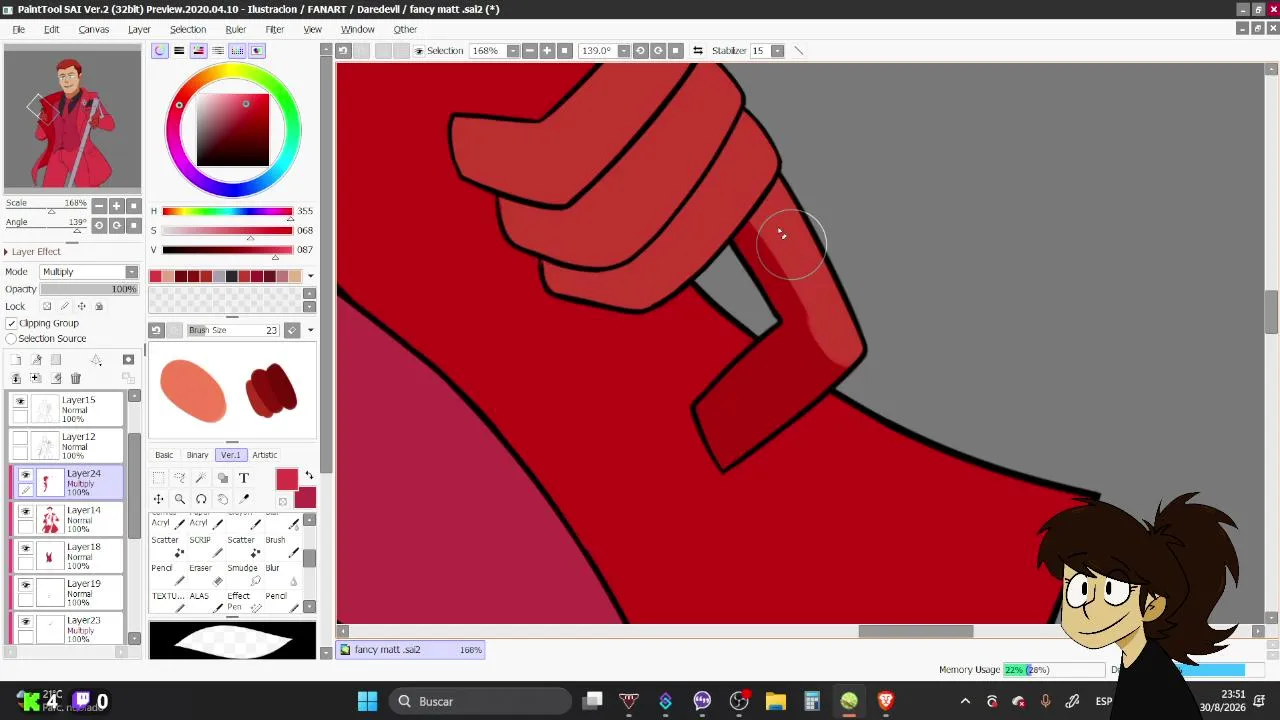
Task: Open the File menu
Action: (x=18, y=30)
